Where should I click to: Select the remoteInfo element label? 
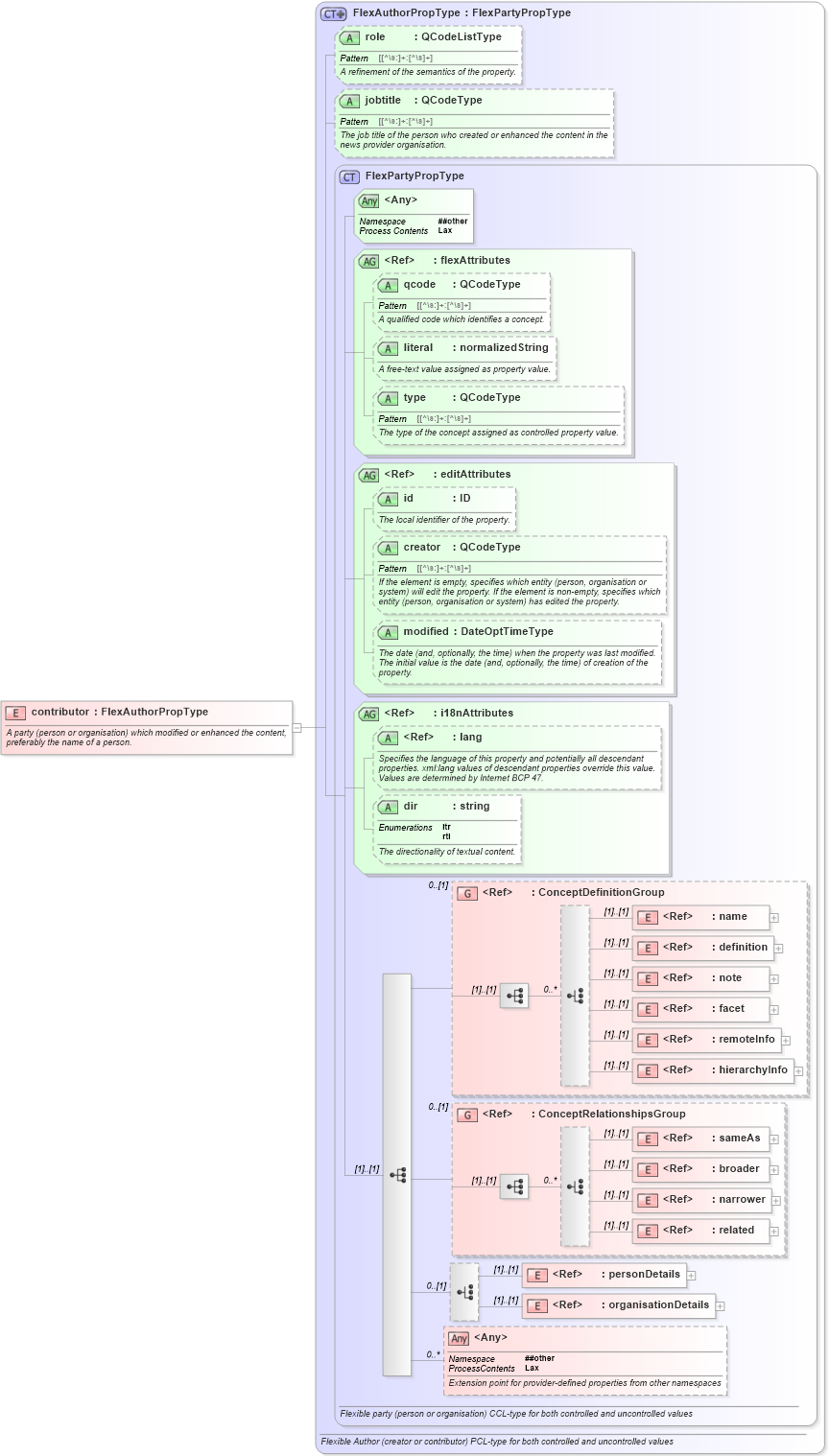click(x=746, y=1039)
